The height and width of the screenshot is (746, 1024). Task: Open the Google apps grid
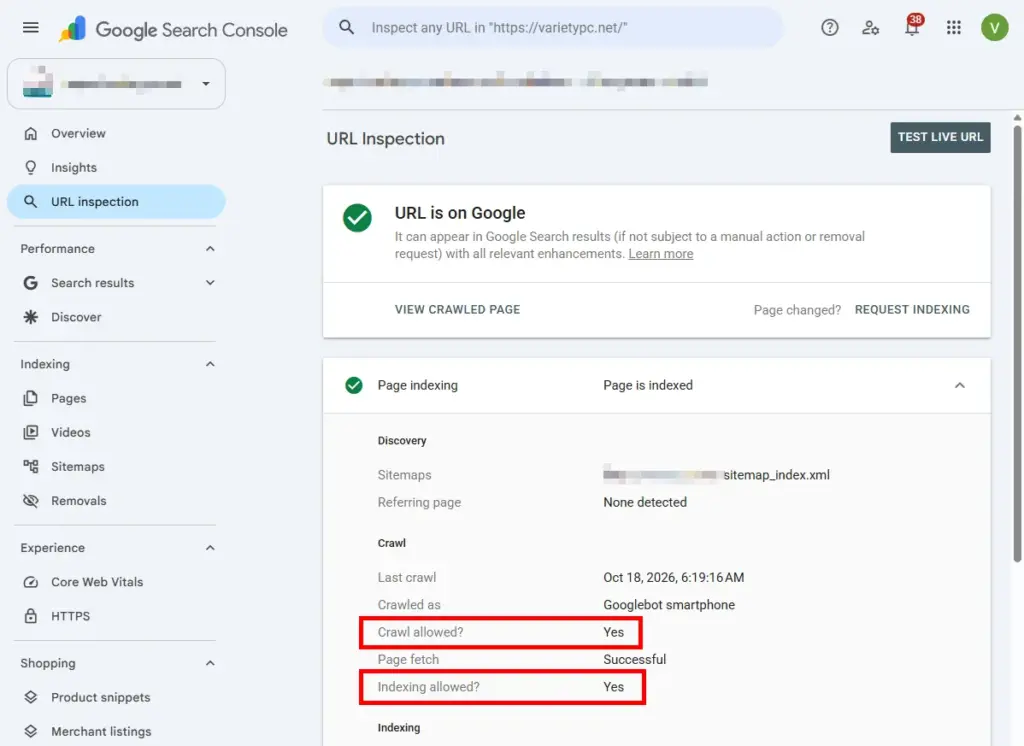click(x=953, y=27)
